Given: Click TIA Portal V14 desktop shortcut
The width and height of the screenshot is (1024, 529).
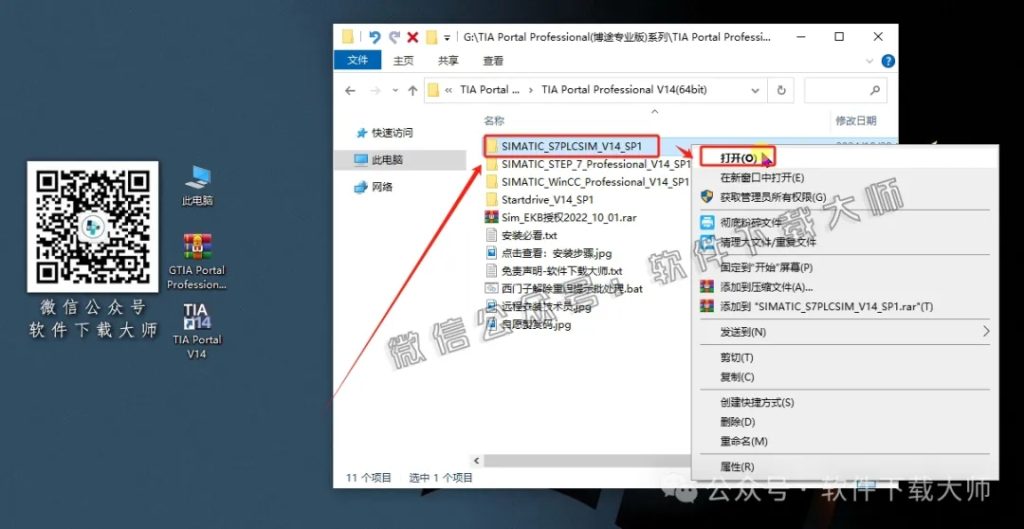Looking at the screenshot, I should click(197, 330).
